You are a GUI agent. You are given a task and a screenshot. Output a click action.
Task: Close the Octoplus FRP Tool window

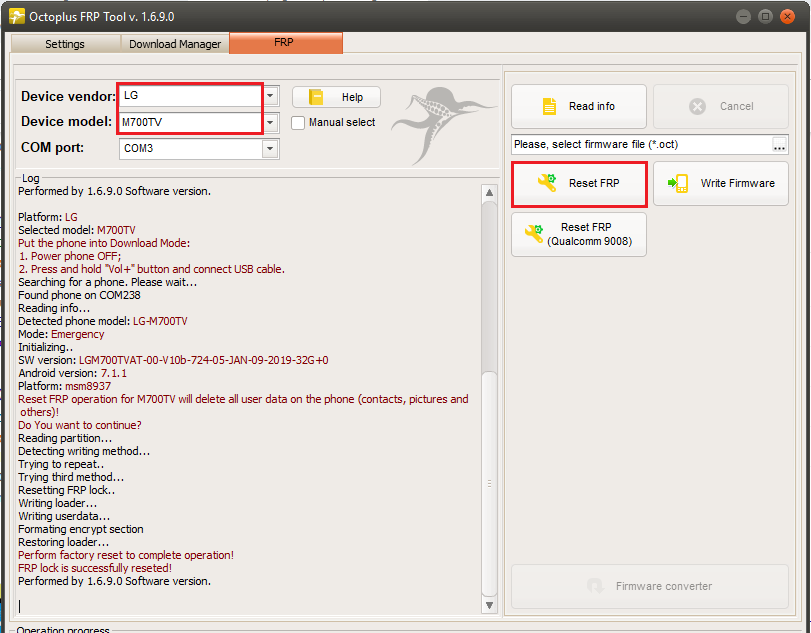click(787, 17)
